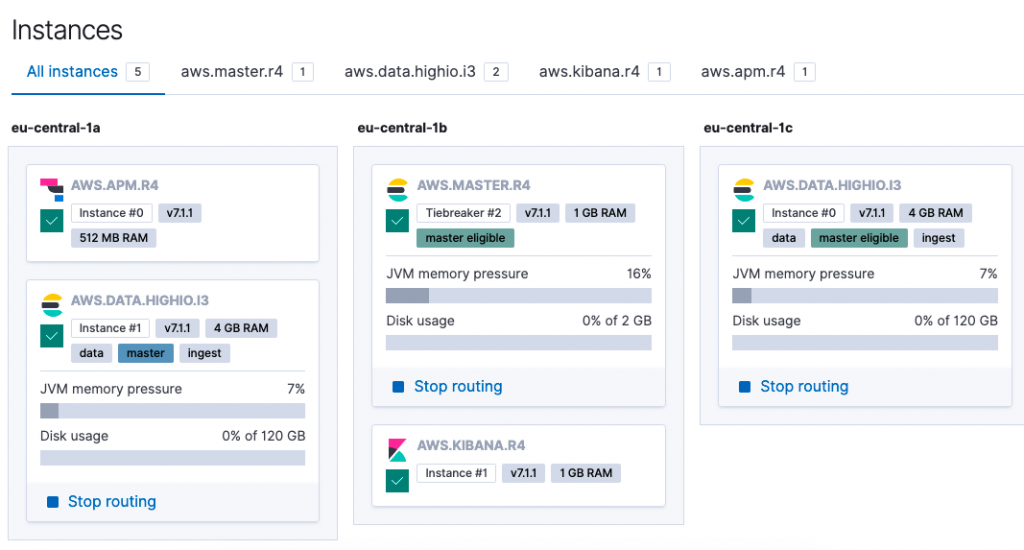Click master eligible badge in eu-central-1c

[859, 238]
